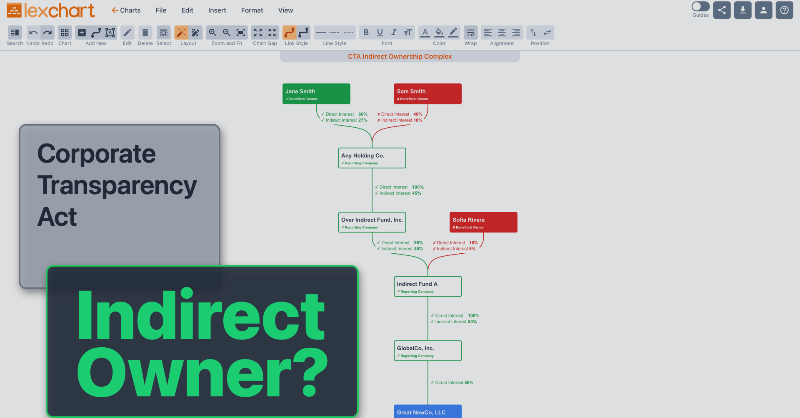This screenshot has height=418, width=800.
Task: Select the Sam Smith box
Action: [428, 94]
